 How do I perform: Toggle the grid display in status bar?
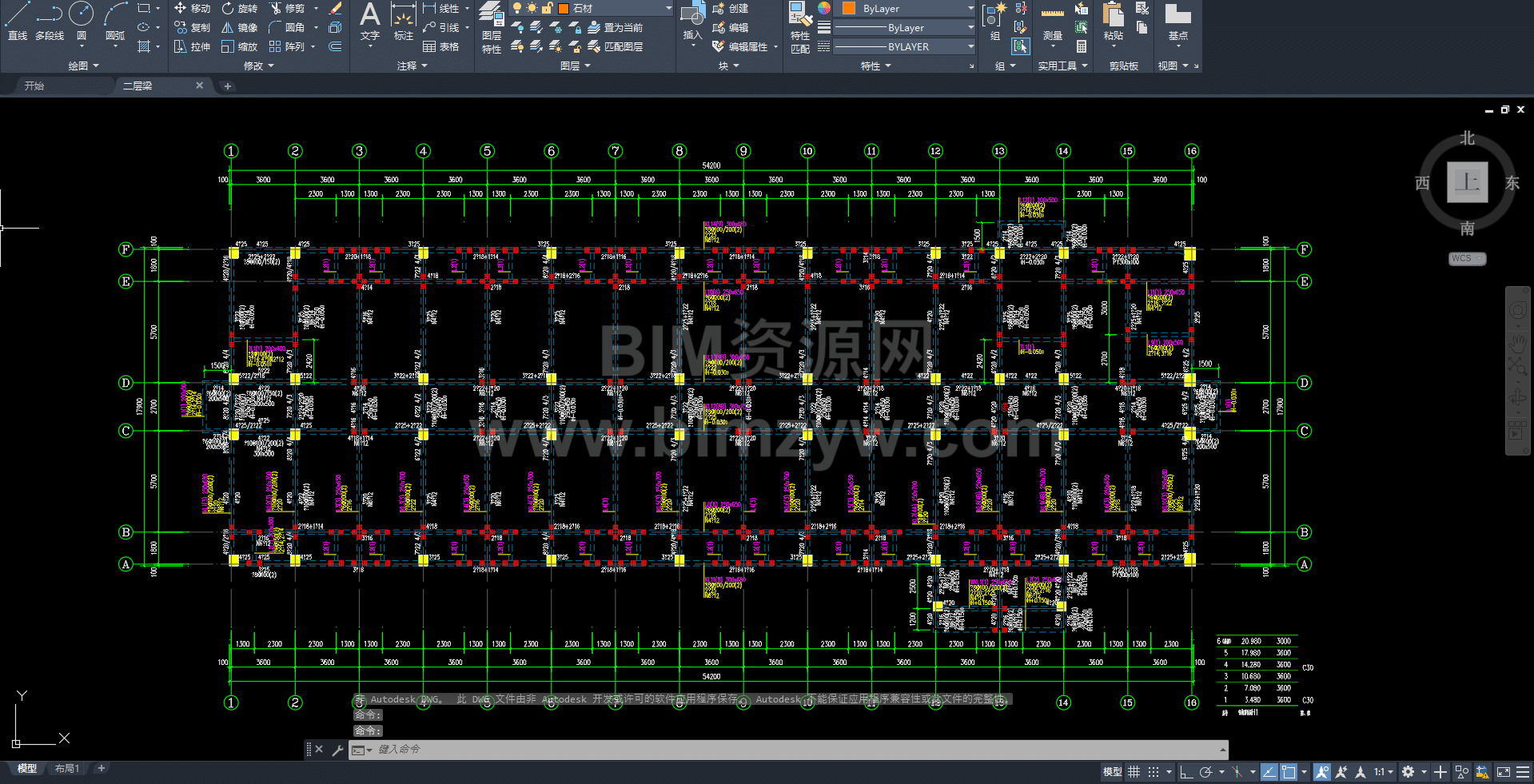point(1134,772)
